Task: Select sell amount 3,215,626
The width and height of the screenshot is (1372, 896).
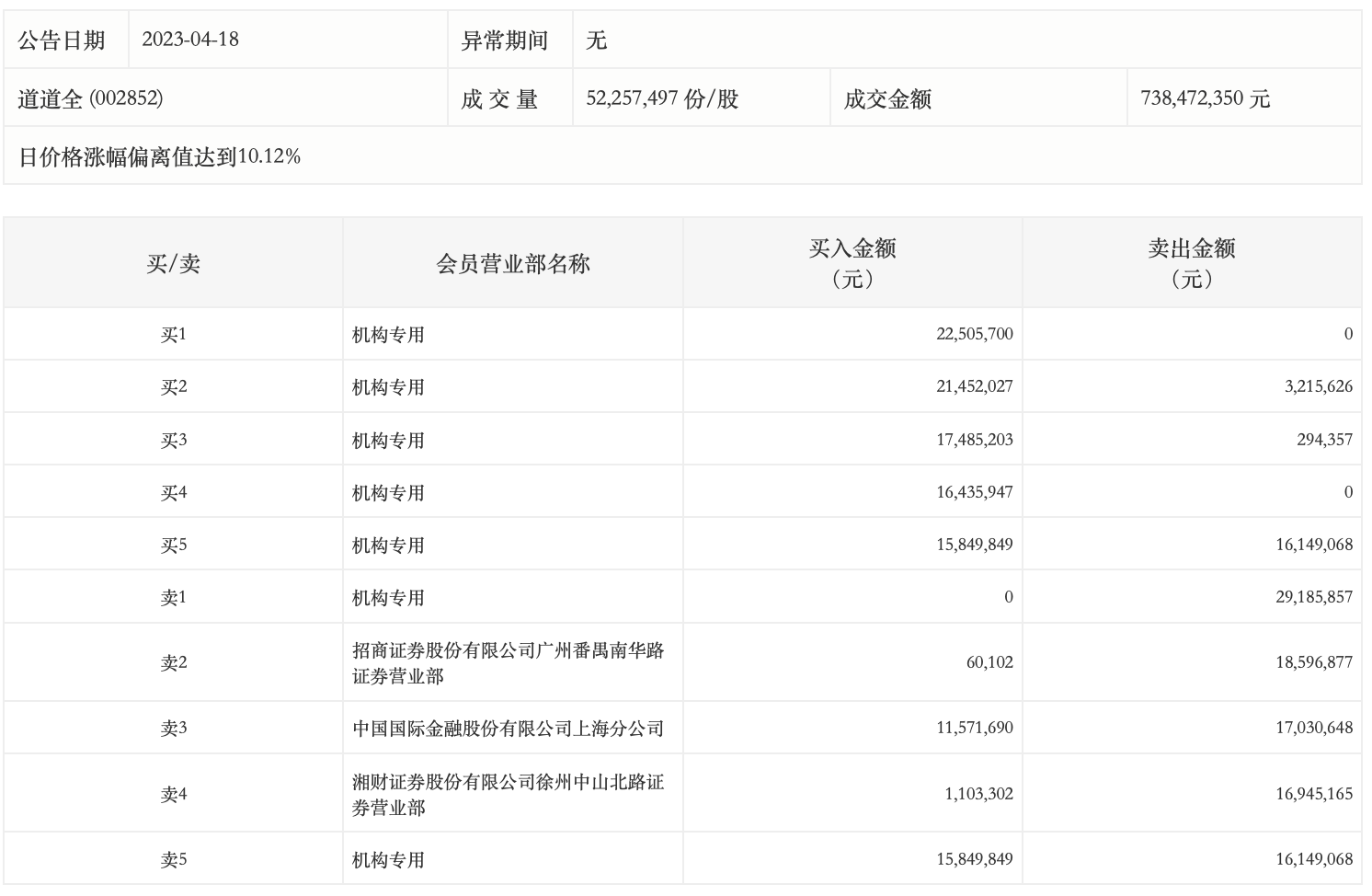Action: [1319, 386]
